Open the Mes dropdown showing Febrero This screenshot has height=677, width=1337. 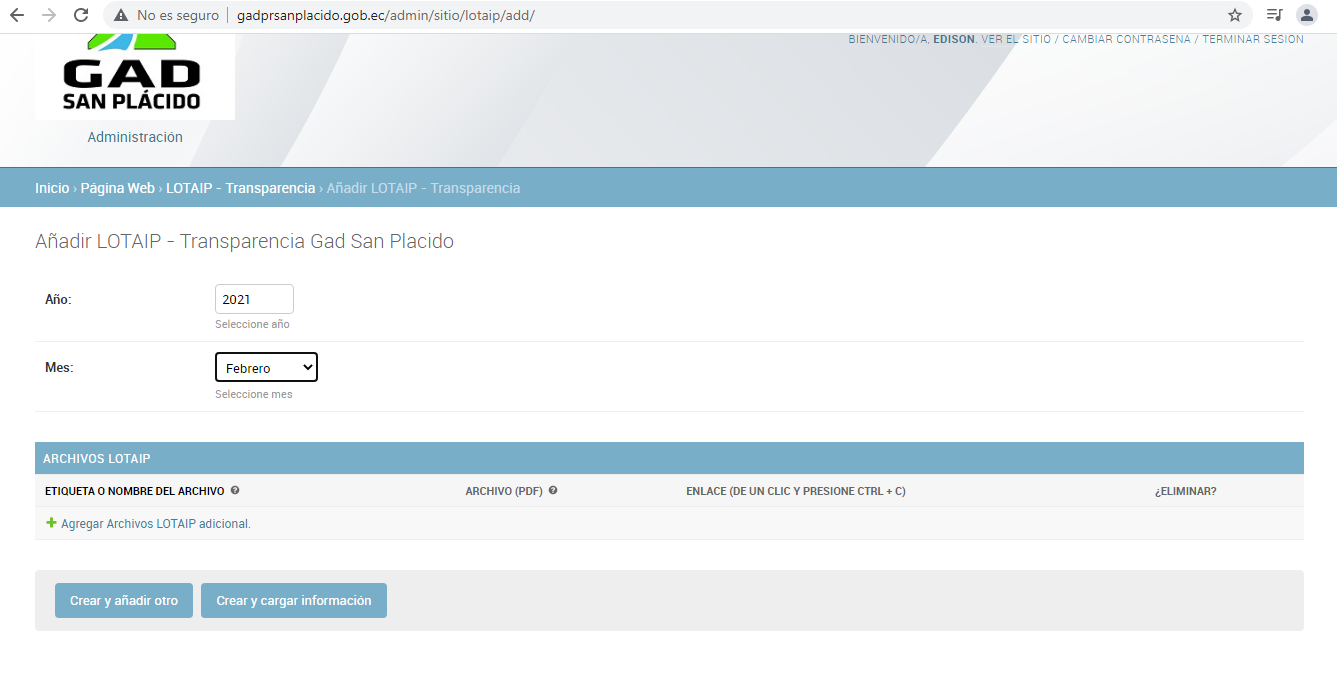pyautogui.click(x=266, y=368)
